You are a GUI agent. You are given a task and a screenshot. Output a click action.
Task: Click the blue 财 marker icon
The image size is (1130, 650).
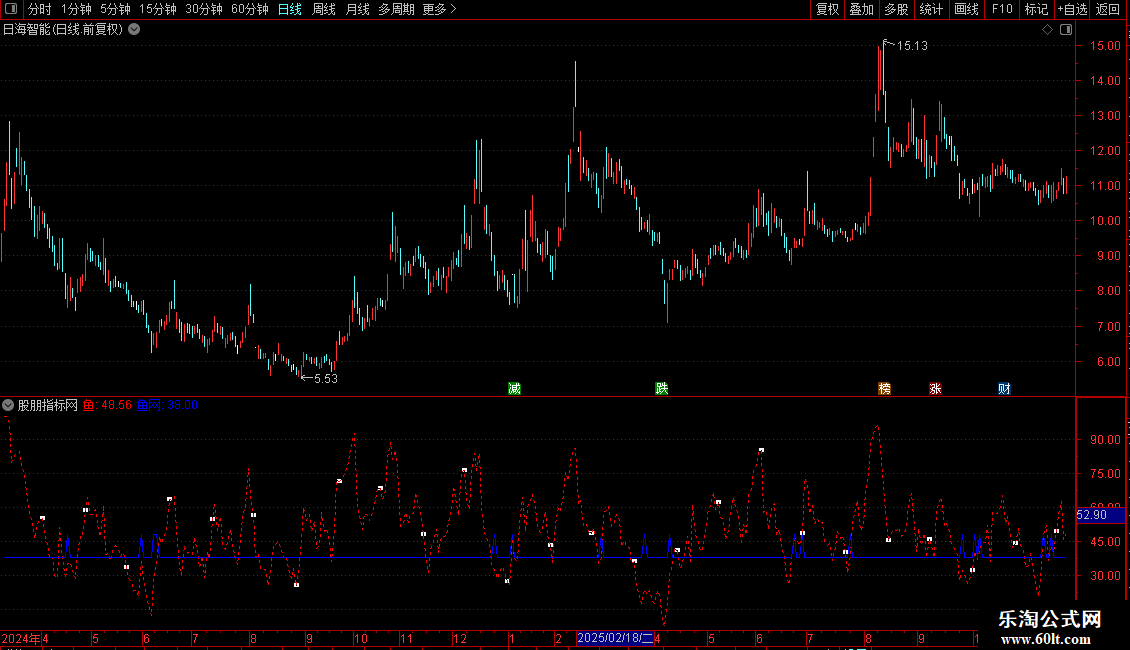pos(1004,388)
